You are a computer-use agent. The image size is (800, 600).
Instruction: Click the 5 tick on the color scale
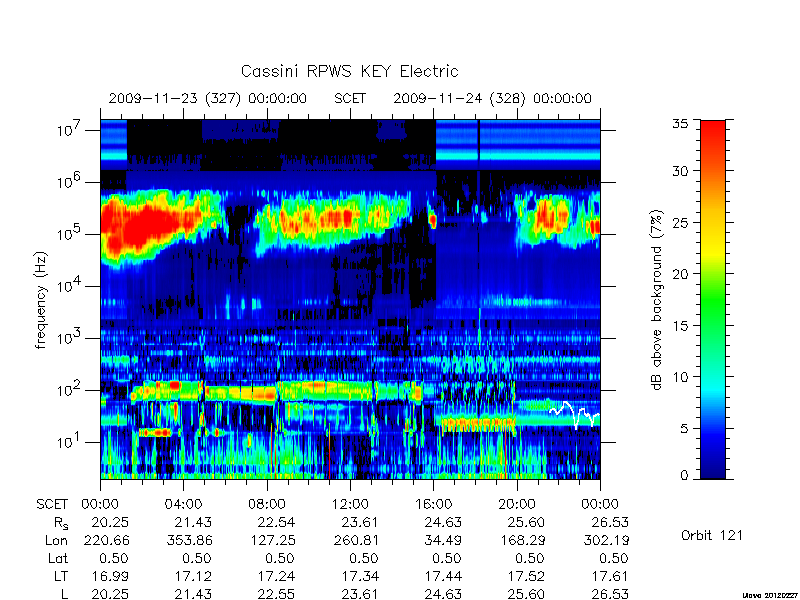coord(684,429)
